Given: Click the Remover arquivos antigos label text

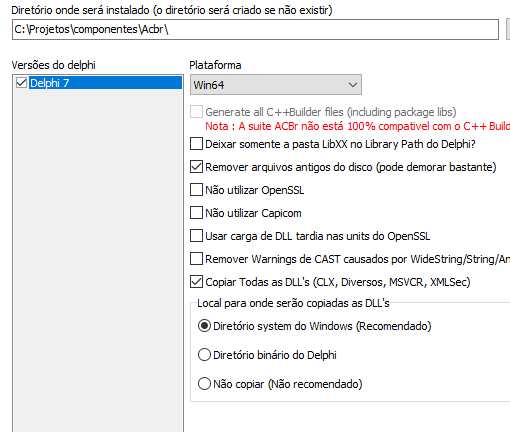Looking at the screenshot, I should [x=351, y=167].
